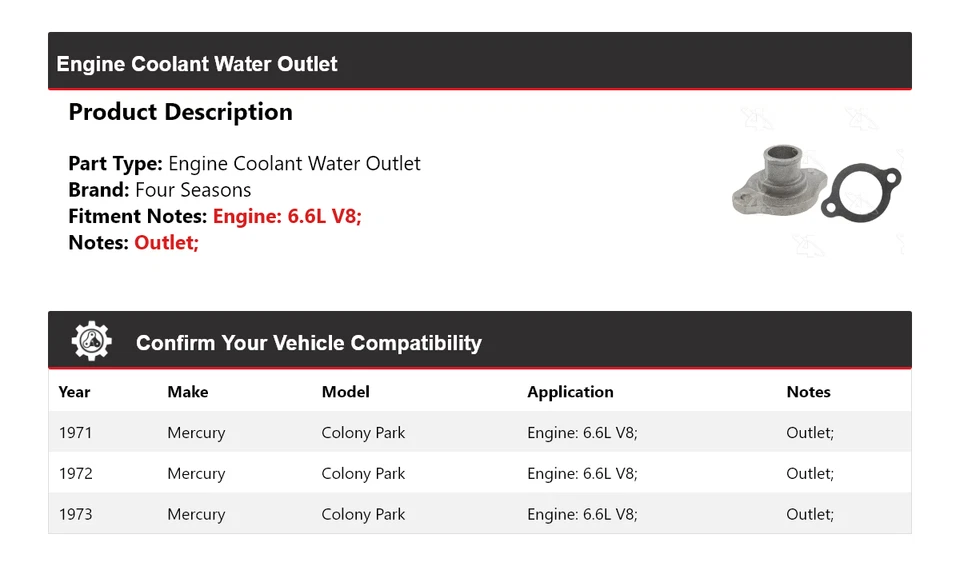The width and height of the screenshot is (960, 566).
Task: Click the gear icon beside Confirm Your Vehicle Compatibility
Action: click(92, 341)
